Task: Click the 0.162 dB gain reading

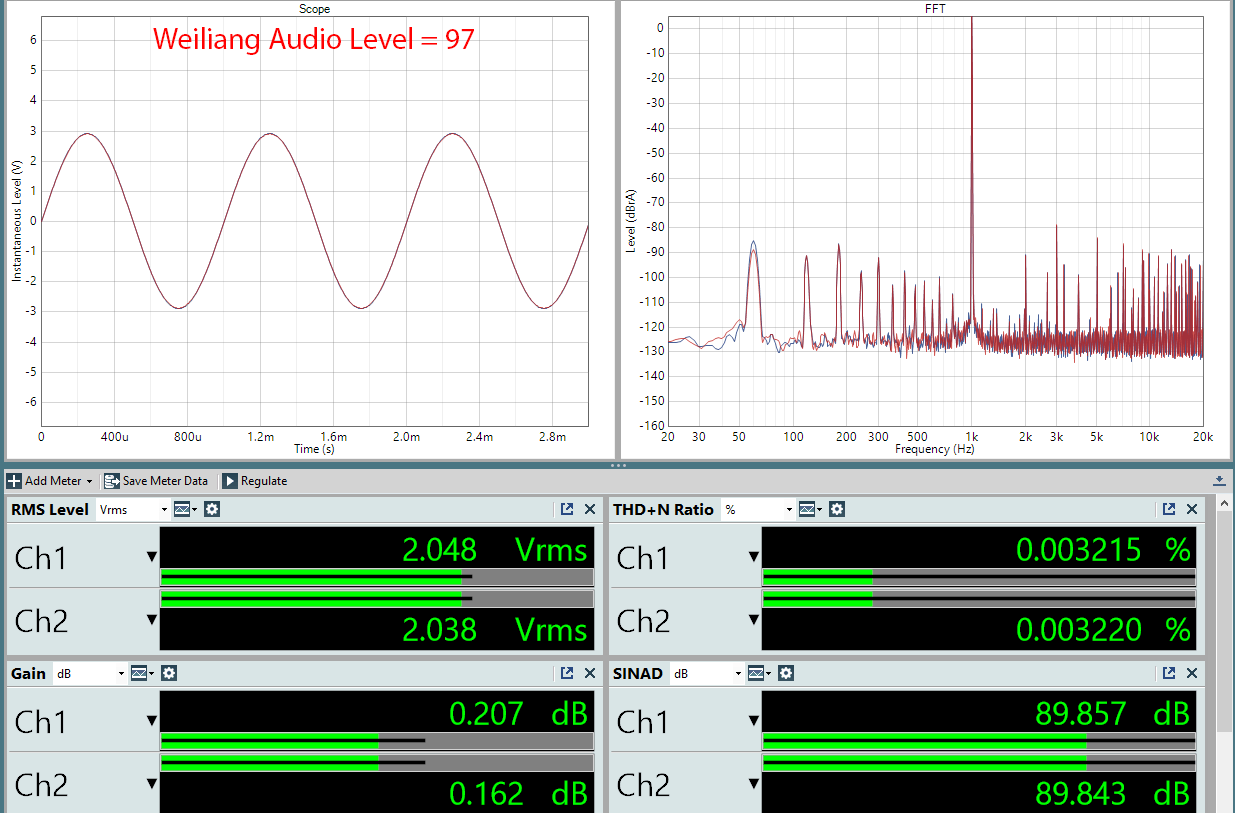Action: [x=518, y=793]
